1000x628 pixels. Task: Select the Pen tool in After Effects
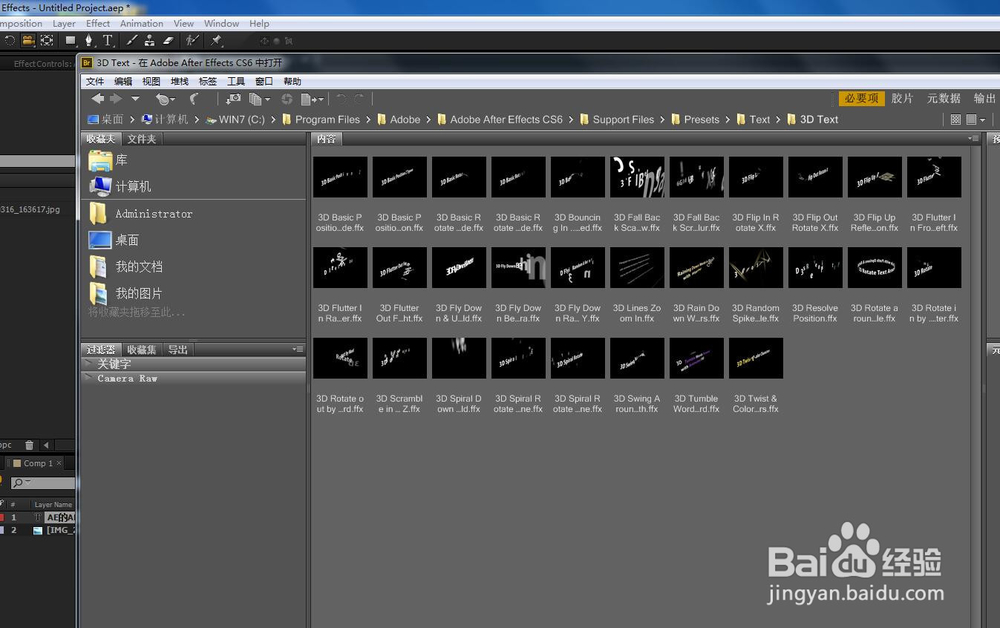tap(89, 41)
